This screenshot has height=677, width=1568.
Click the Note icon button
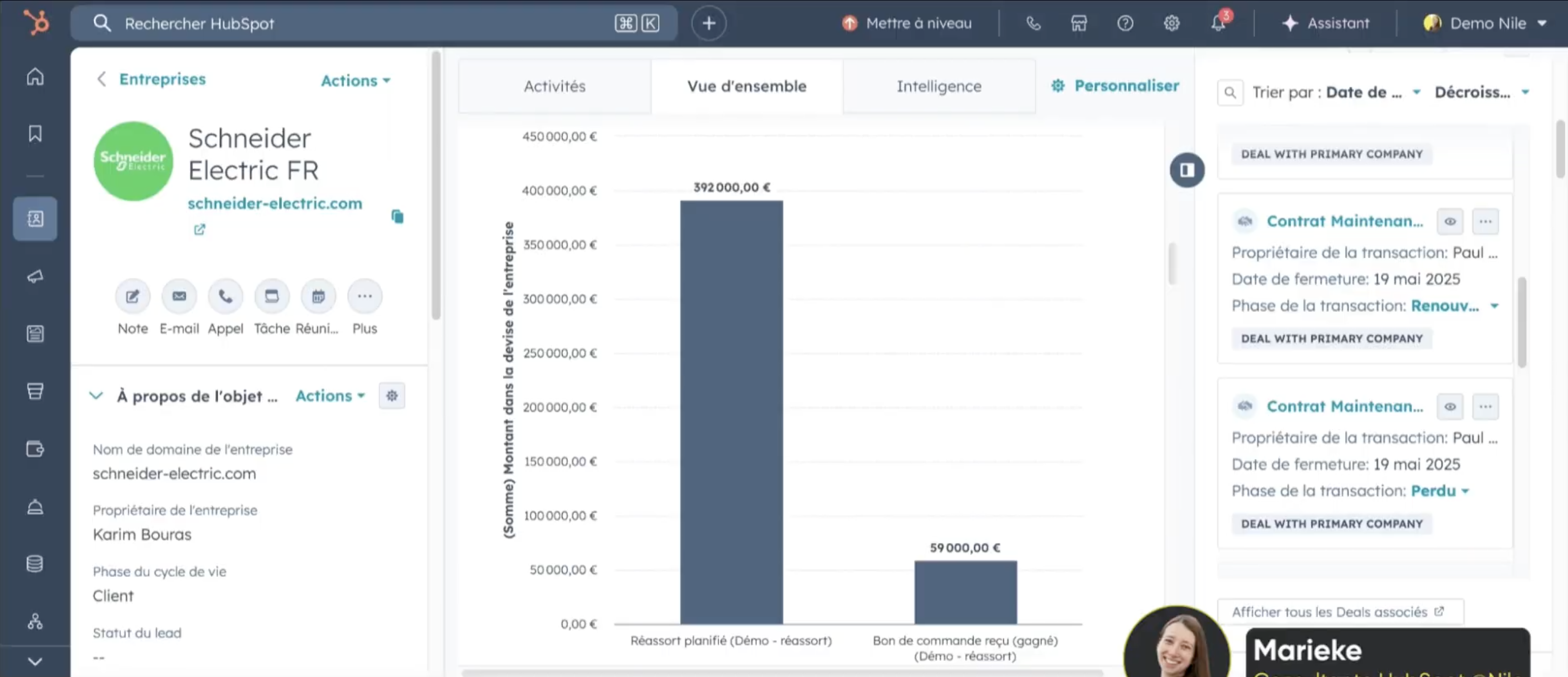point(132,296)
